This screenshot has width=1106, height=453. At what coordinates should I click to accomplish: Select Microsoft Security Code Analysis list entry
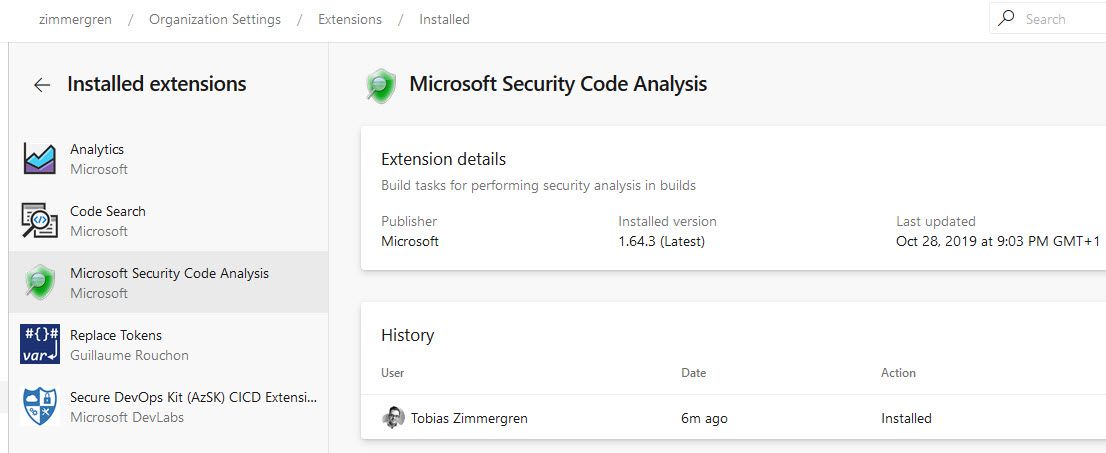169,274
